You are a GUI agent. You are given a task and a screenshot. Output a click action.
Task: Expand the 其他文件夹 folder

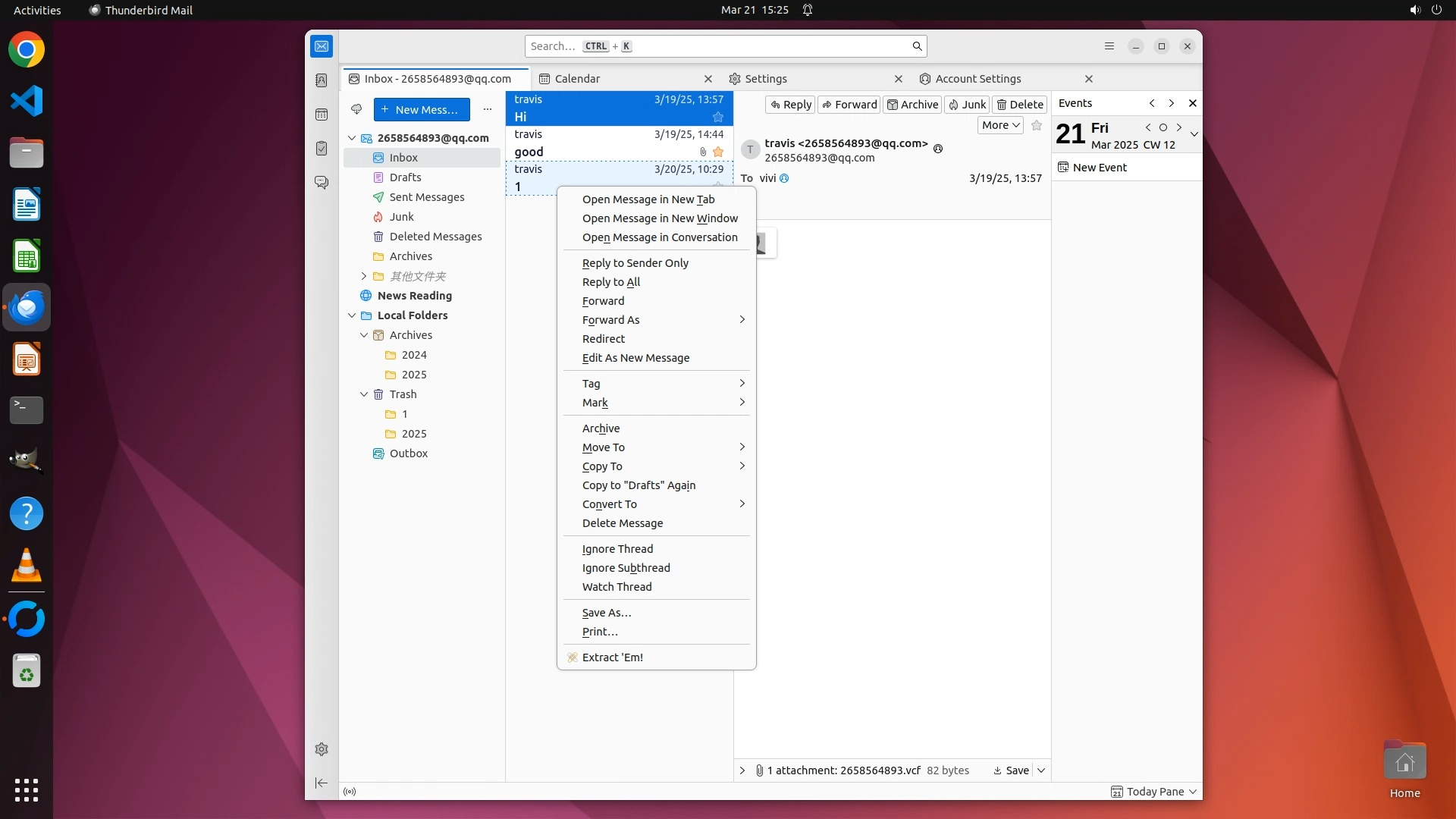[x=364, y=276]
